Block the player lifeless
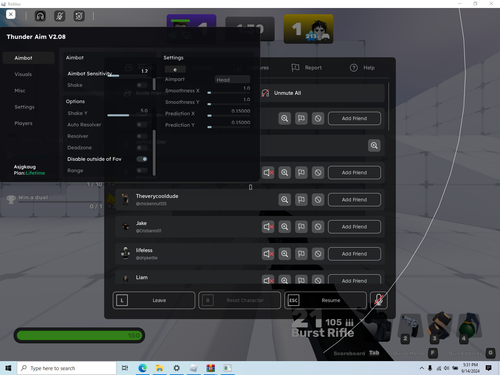Image resolution: width=500 pixels, height=375 pixels. 318,254
